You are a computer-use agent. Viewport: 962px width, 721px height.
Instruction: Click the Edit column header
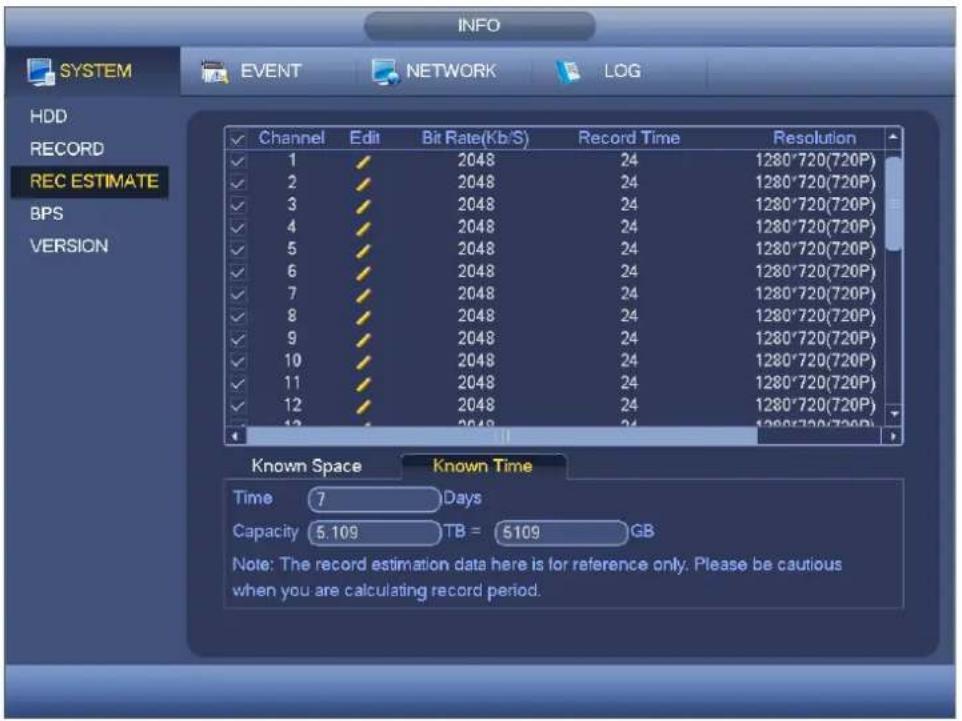click(364, 138)
